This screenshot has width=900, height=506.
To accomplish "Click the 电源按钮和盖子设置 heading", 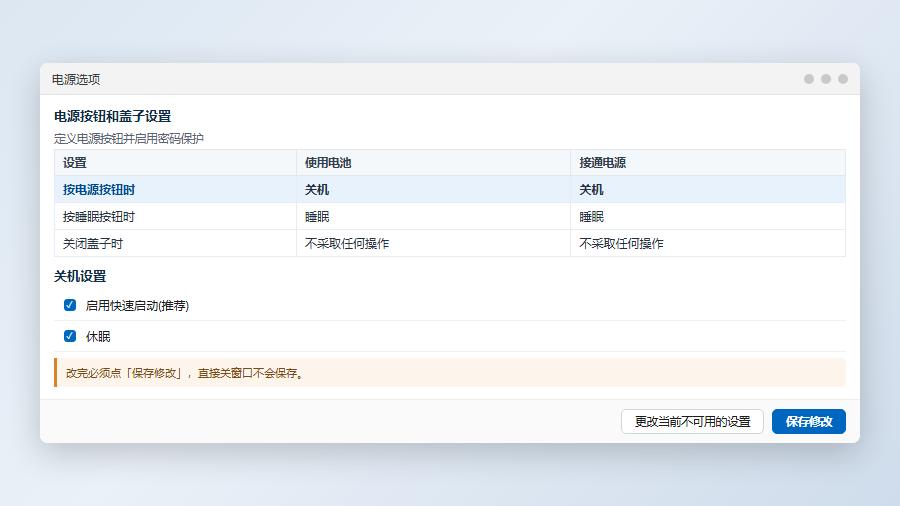I will [x=112, y=116].
